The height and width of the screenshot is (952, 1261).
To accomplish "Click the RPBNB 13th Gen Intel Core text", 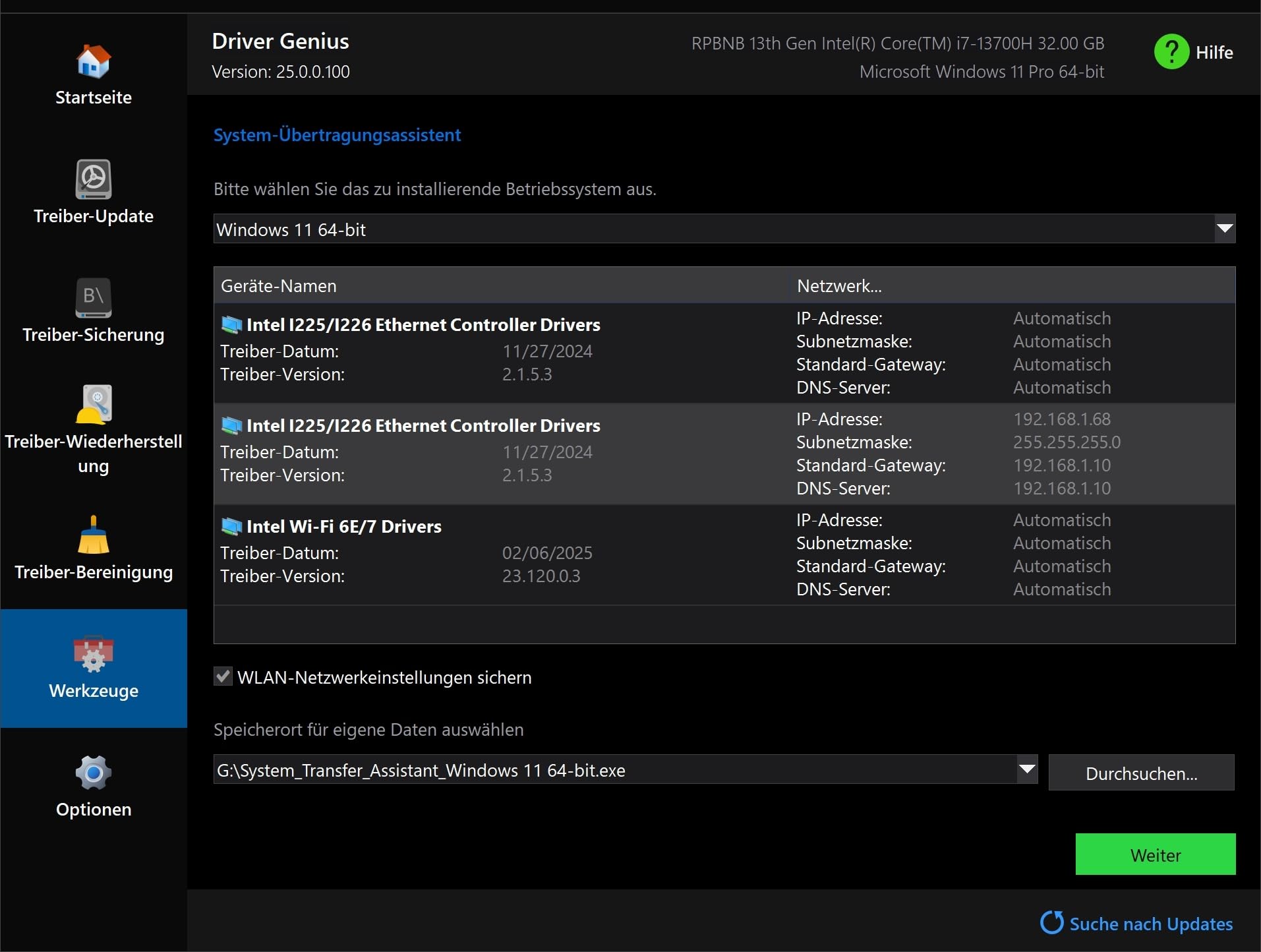I will coord(898,44).
